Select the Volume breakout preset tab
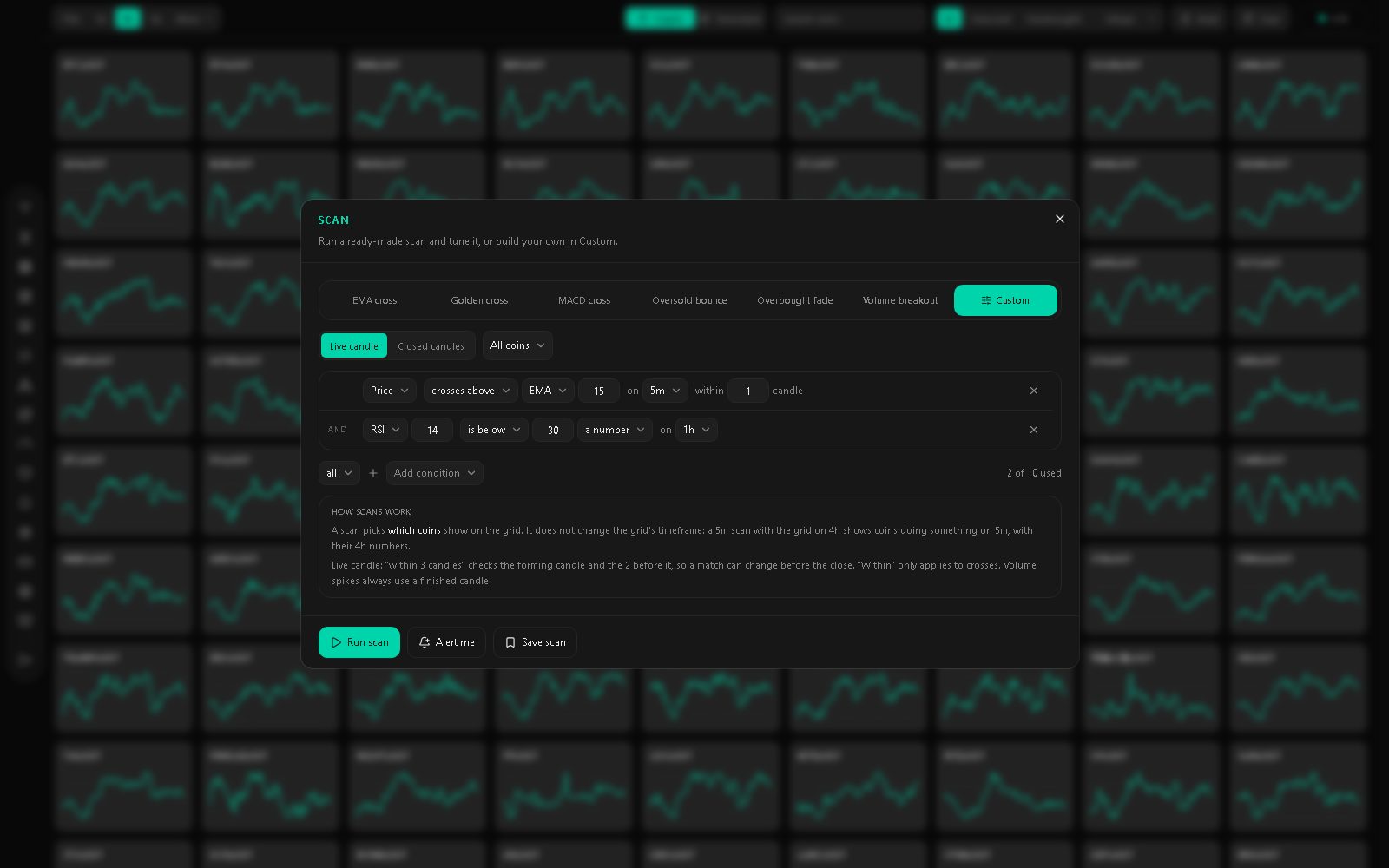The image size is (1389, 868). point(900,300)
